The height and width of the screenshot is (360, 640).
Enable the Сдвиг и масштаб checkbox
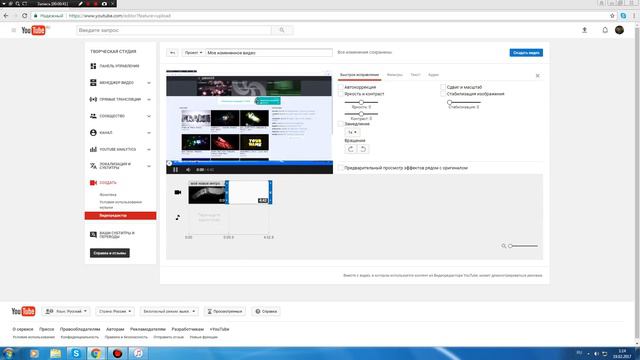click(443, 87)
